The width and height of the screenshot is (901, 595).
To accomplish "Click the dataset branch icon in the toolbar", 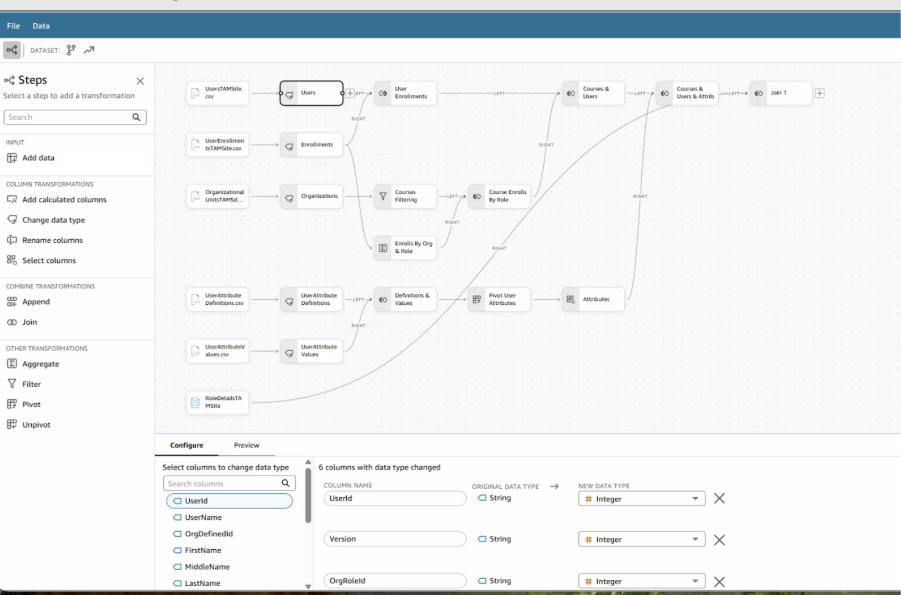I will [71, 50].
